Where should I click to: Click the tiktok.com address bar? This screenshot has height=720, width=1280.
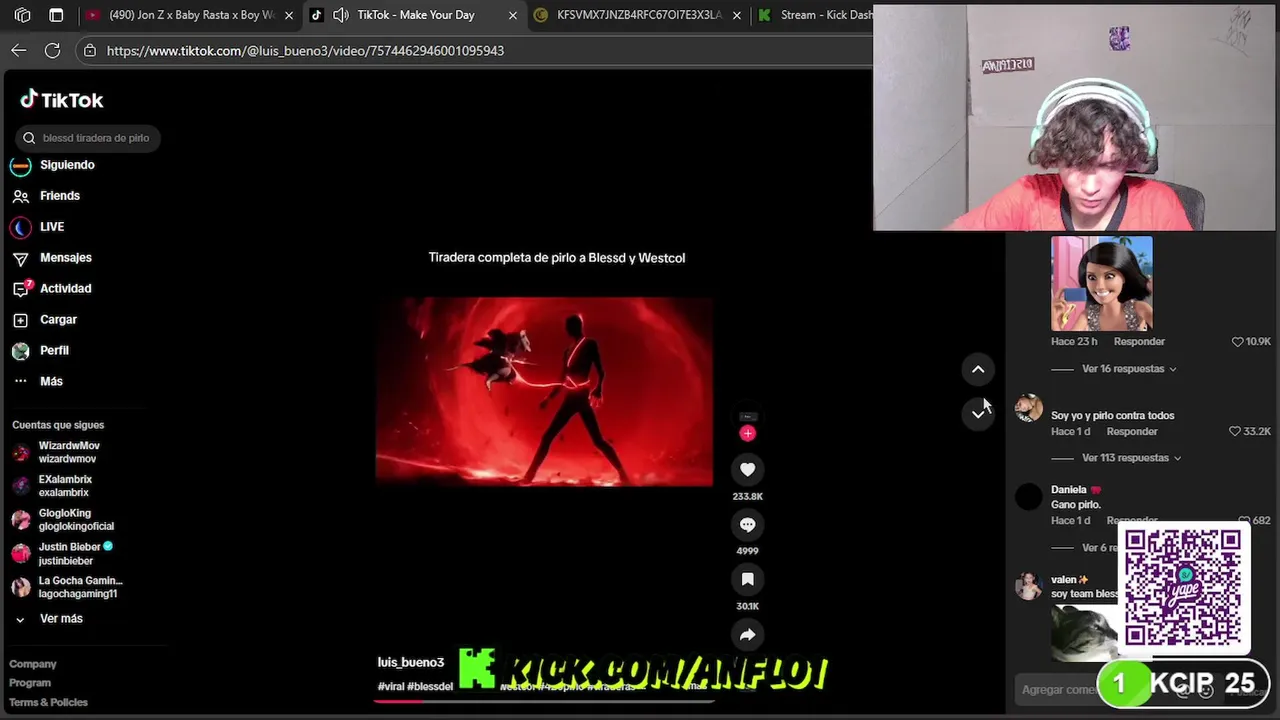coord(305,51)
